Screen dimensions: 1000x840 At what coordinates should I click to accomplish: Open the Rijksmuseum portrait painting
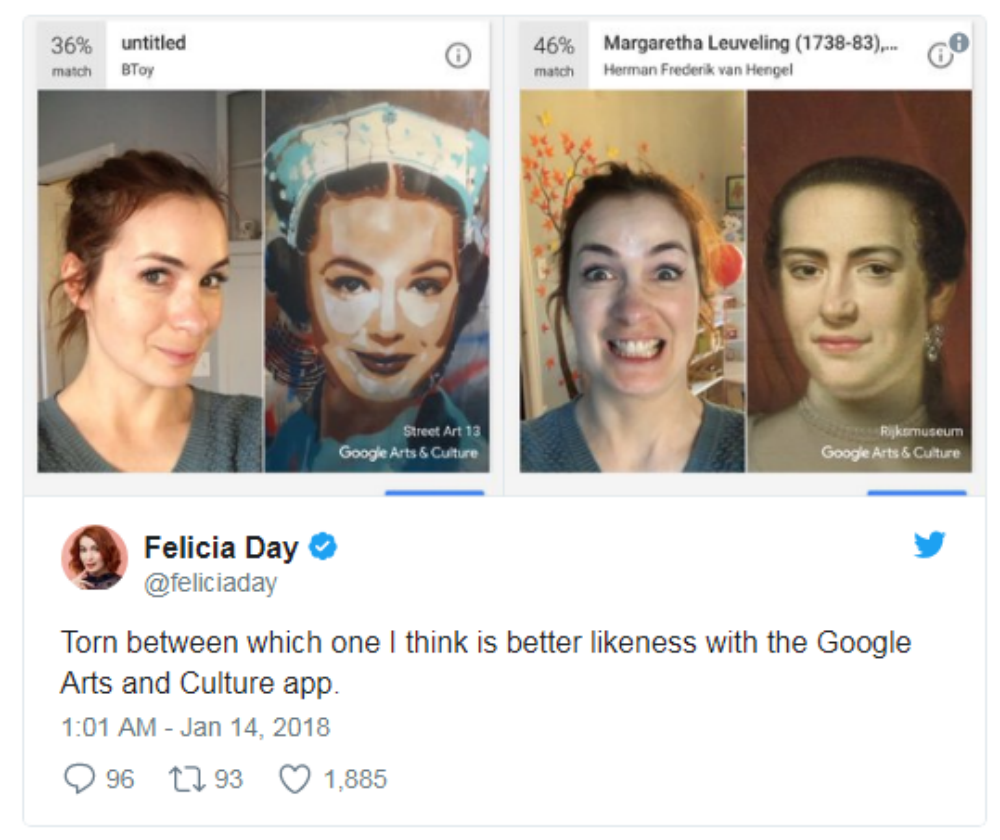[x=859, y=280]
